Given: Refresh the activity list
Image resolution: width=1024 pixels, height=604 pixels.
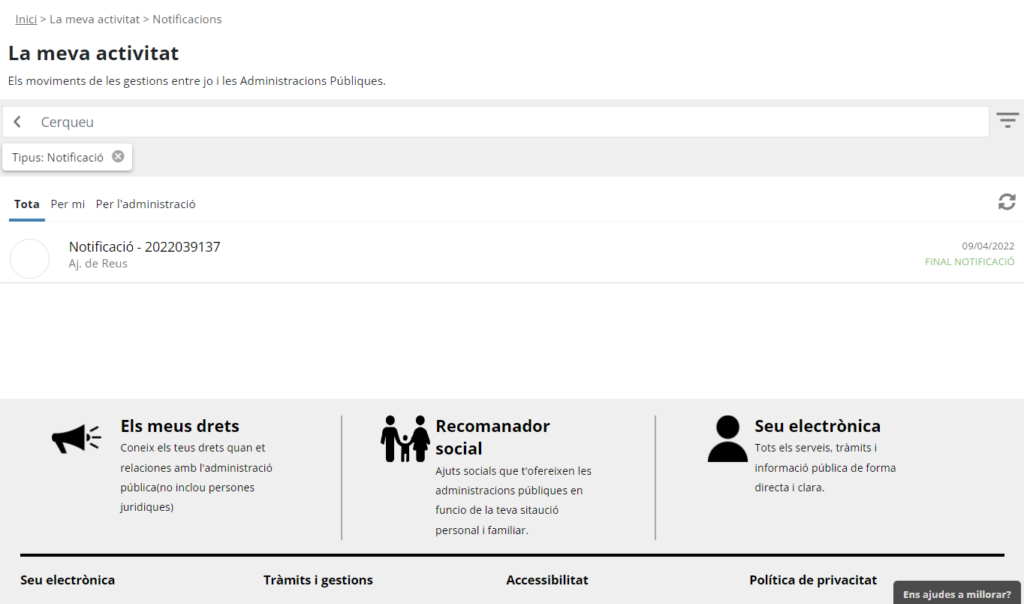Looking at the screenshot, I should click(1006, 202).
